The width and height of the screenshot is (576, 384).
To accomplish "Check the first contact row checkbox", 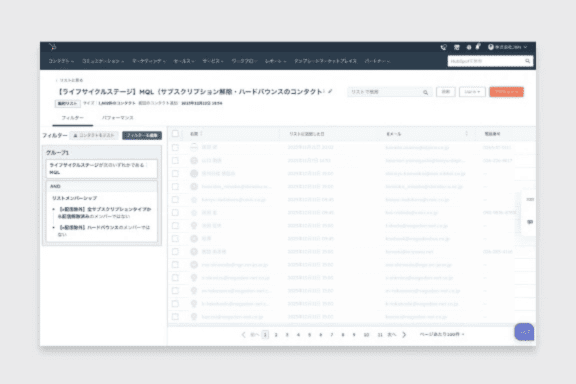I will tap(175, 147).
